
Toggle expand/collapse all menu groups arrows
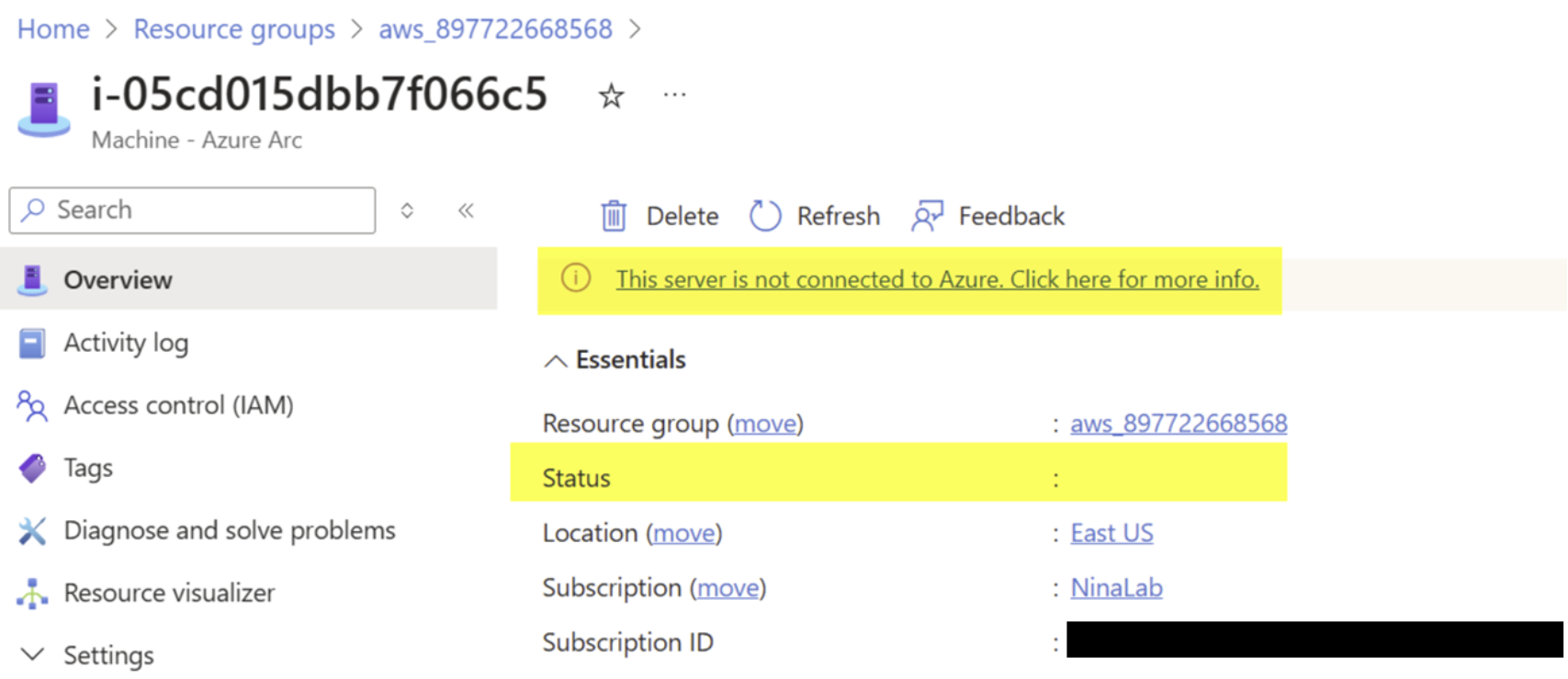click(407, 210)
